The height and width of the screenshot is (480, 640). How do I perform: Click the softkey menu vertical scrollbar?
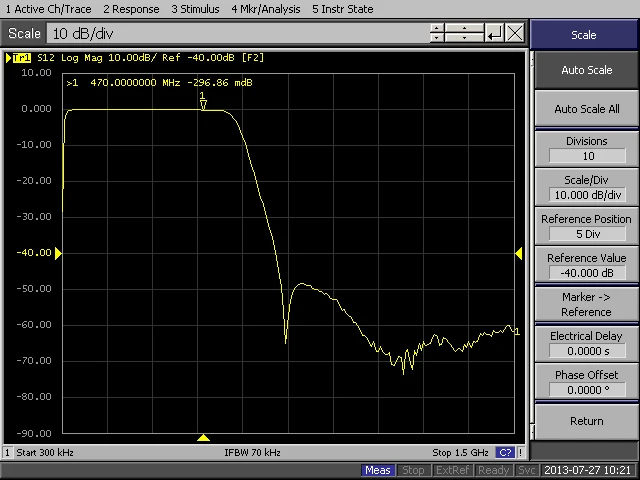532,243
